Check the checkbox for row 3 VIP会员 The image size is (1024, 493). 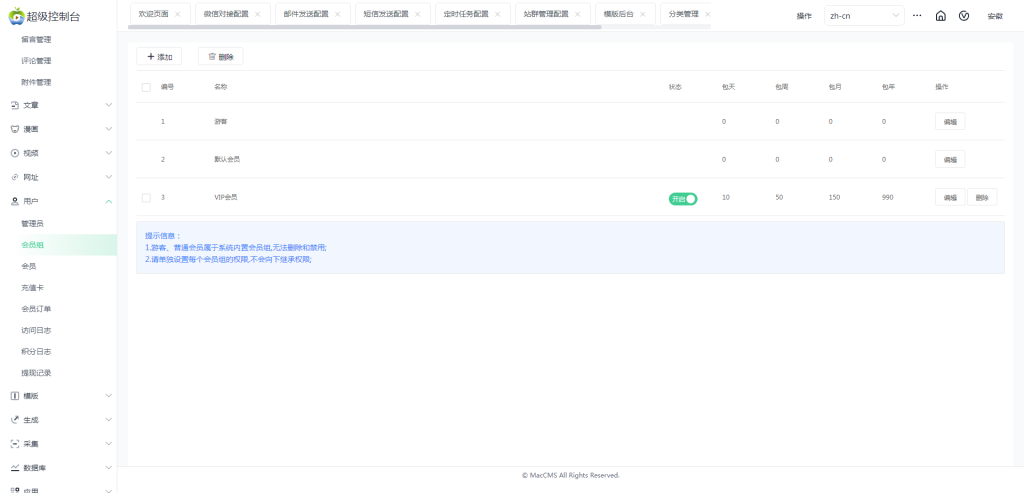click(x=146, y=197)
